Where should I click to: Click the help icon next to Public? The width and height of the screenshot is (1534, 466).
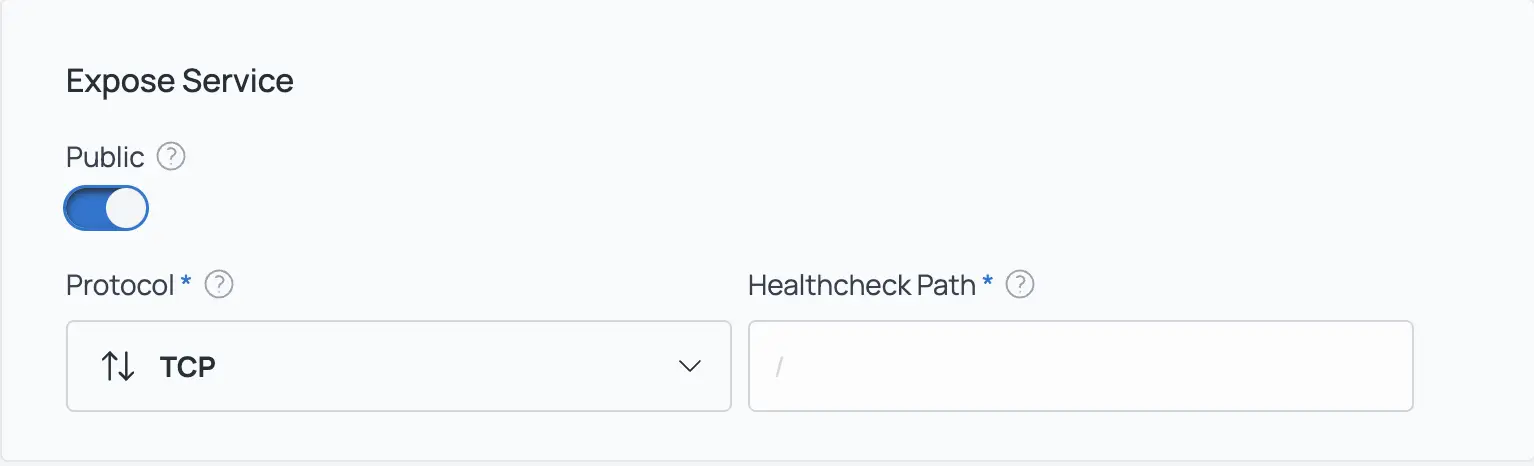(171, 157)
